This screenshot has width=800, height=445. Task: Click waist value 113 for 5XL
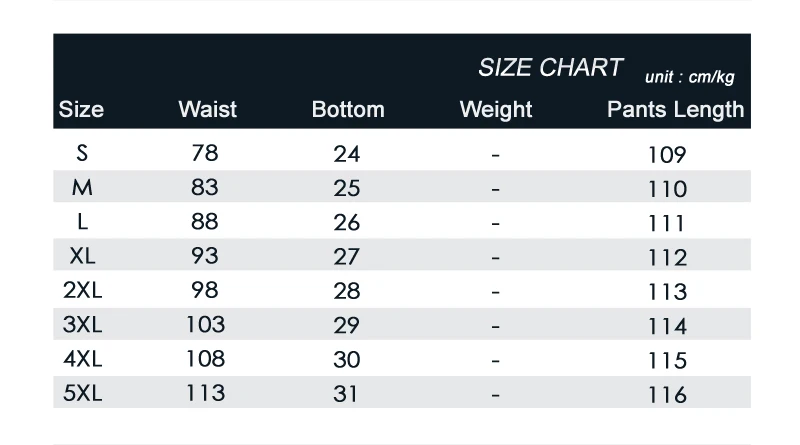(x=205, y=393)
